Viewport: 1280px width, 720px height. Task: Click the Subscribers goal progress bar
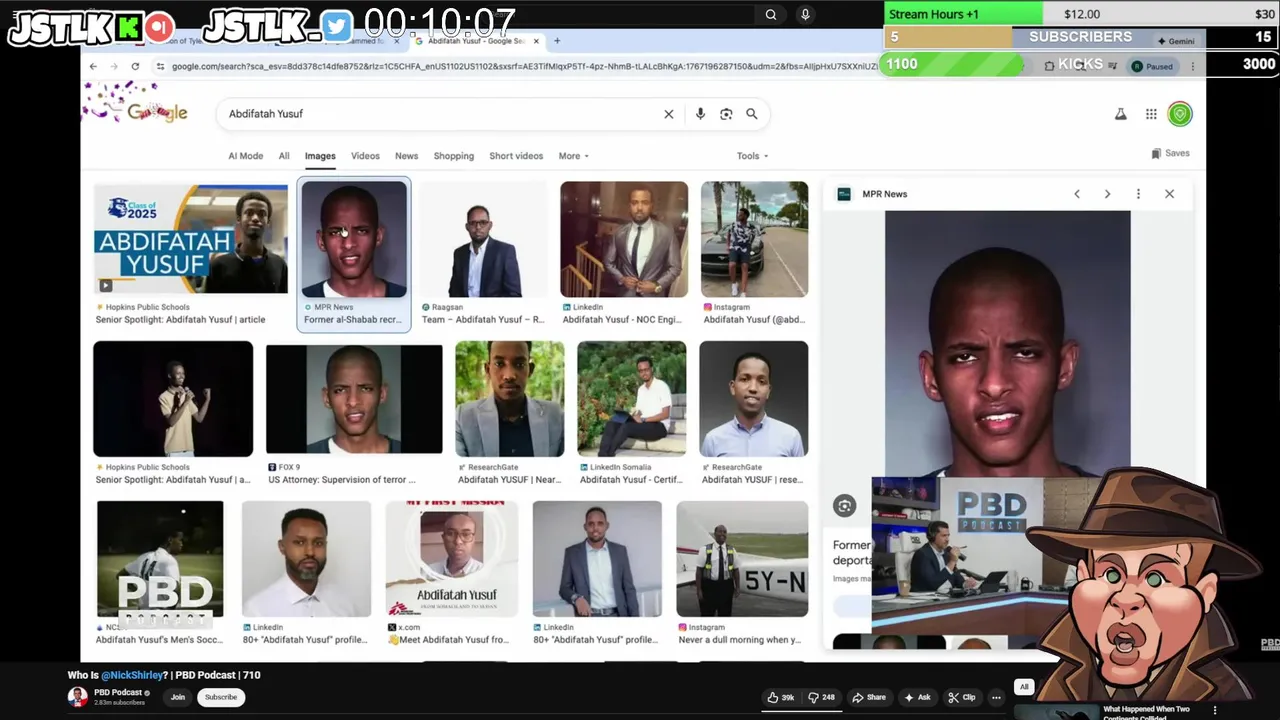coord(1081,37)
